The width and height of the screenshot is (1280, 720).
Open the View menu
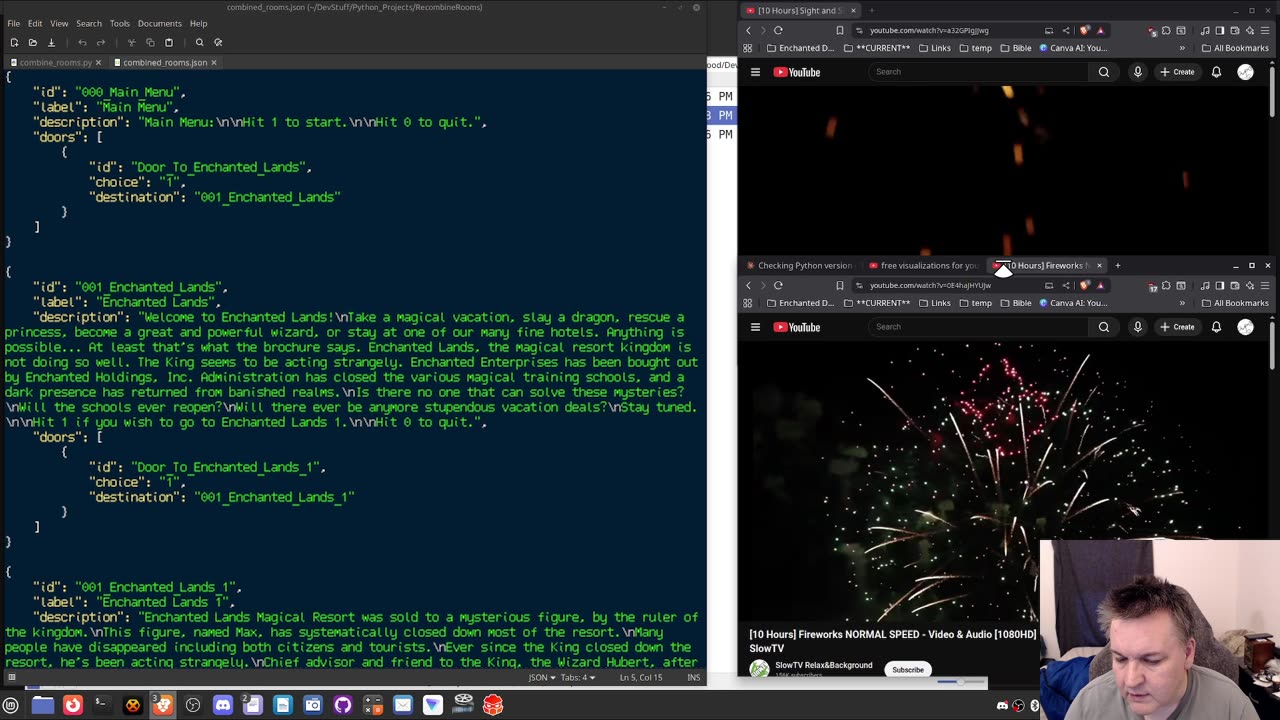pos(59,23)
